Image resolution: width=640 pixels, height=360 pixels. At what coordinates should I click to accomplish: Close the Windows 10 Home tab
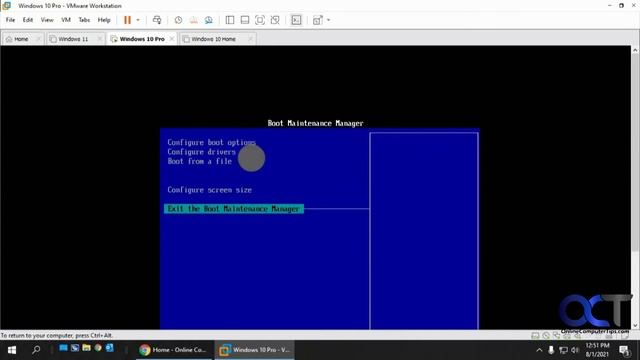[251, 39]
